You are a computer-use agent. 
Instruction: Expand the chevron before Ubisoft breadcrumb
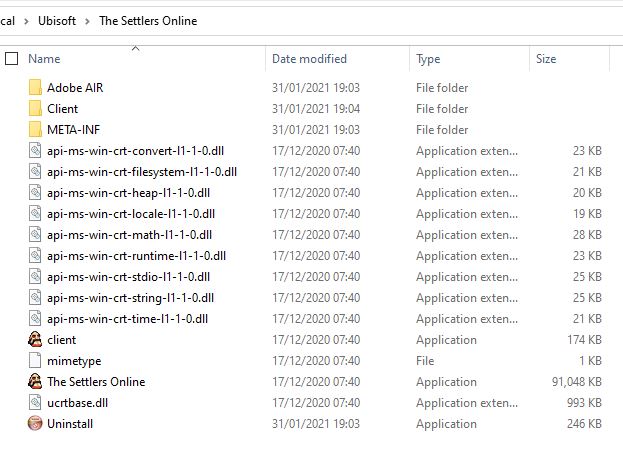point(28,21)
